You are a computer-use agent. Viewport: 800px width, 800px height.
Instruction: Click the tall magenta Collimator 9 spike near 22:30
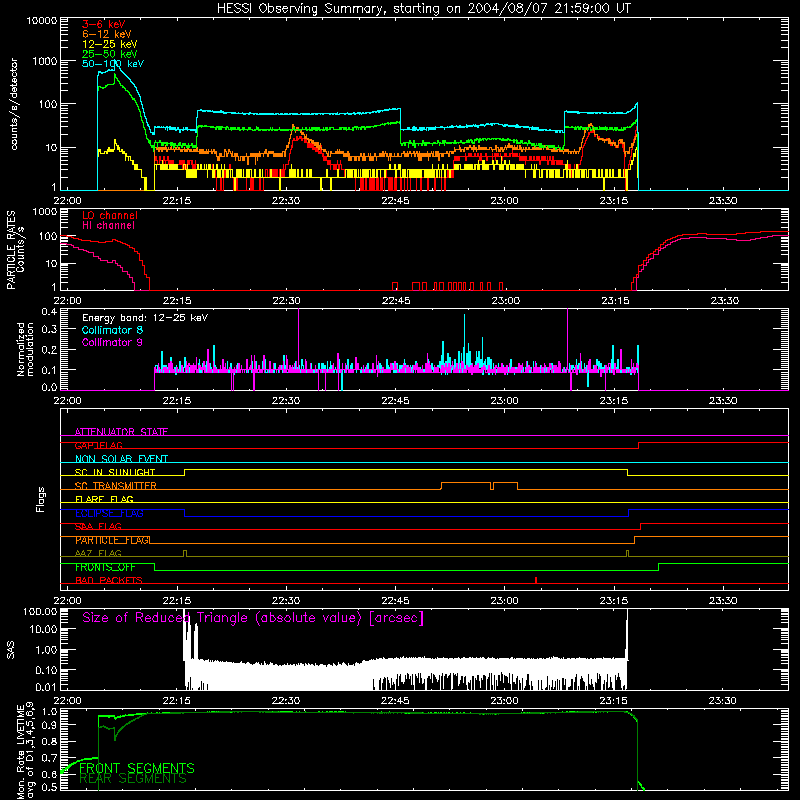298,337
